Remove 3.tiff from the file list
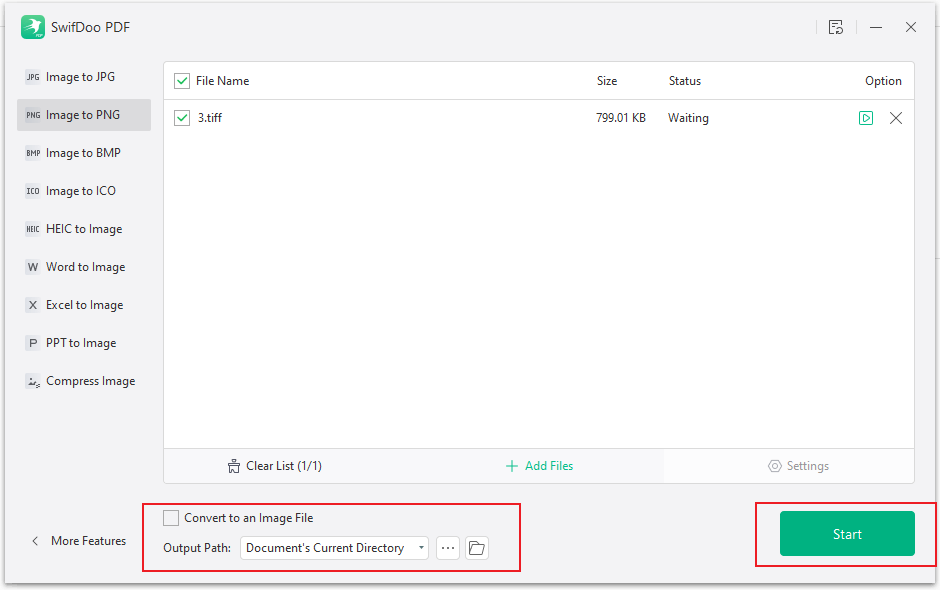This screenshot has height=590, width=940. pyautogui.click(x=896, y=117)
